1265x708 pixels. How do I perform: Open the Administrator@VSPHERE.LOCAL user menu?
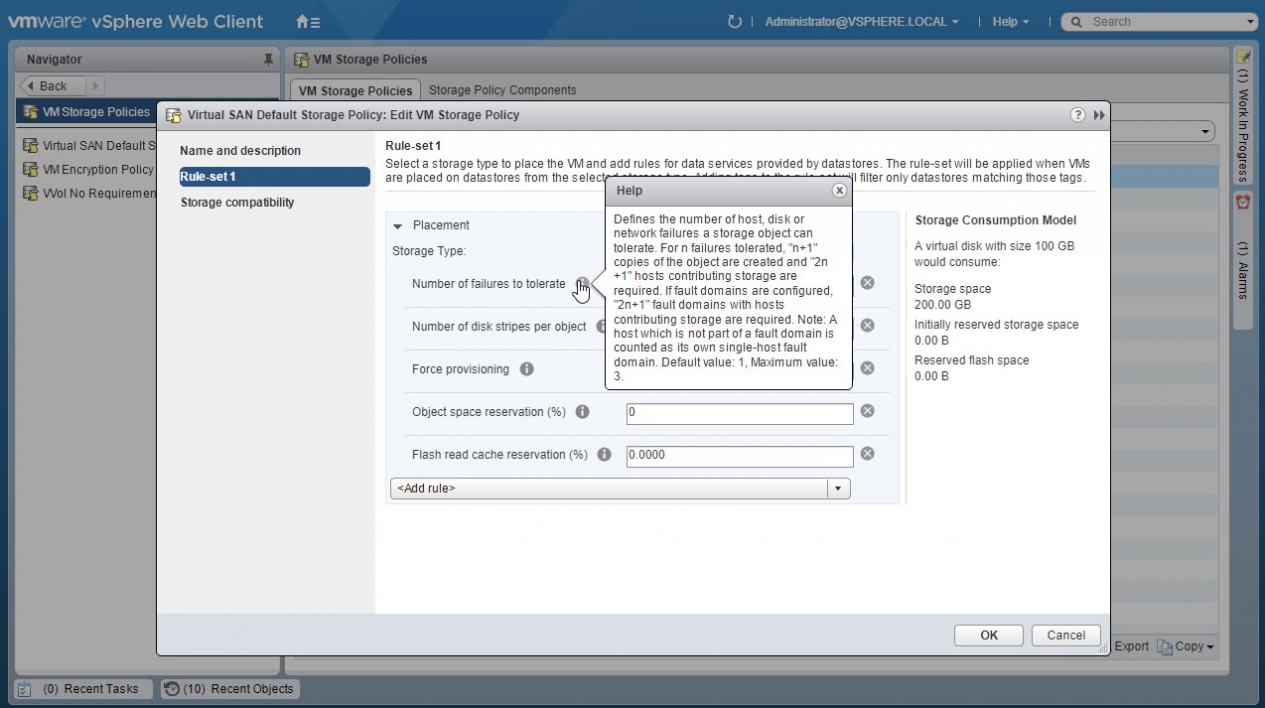(861, 22)
